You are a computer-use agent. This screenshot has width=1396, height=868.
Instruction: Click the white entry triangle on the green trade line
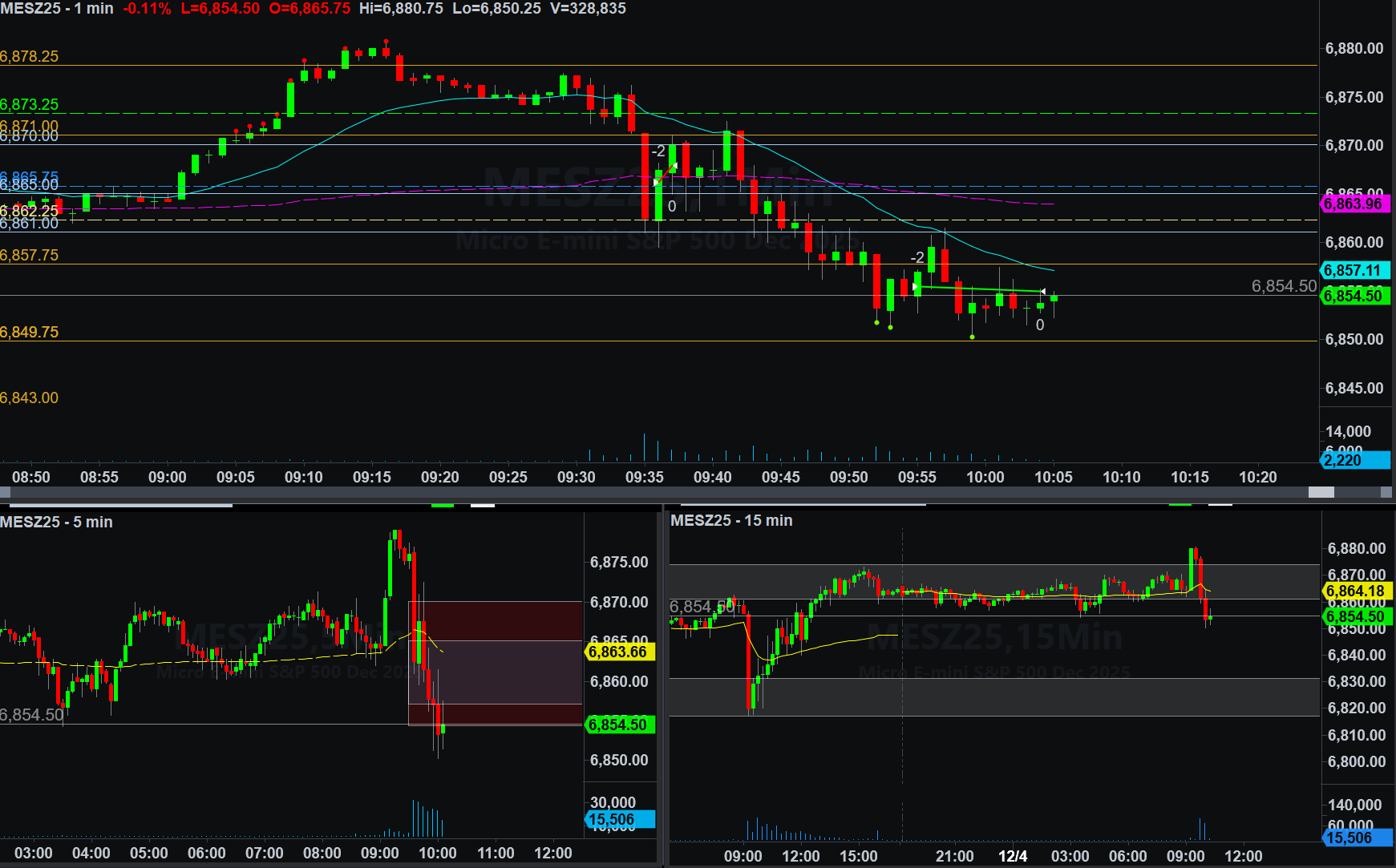(915, 286)
